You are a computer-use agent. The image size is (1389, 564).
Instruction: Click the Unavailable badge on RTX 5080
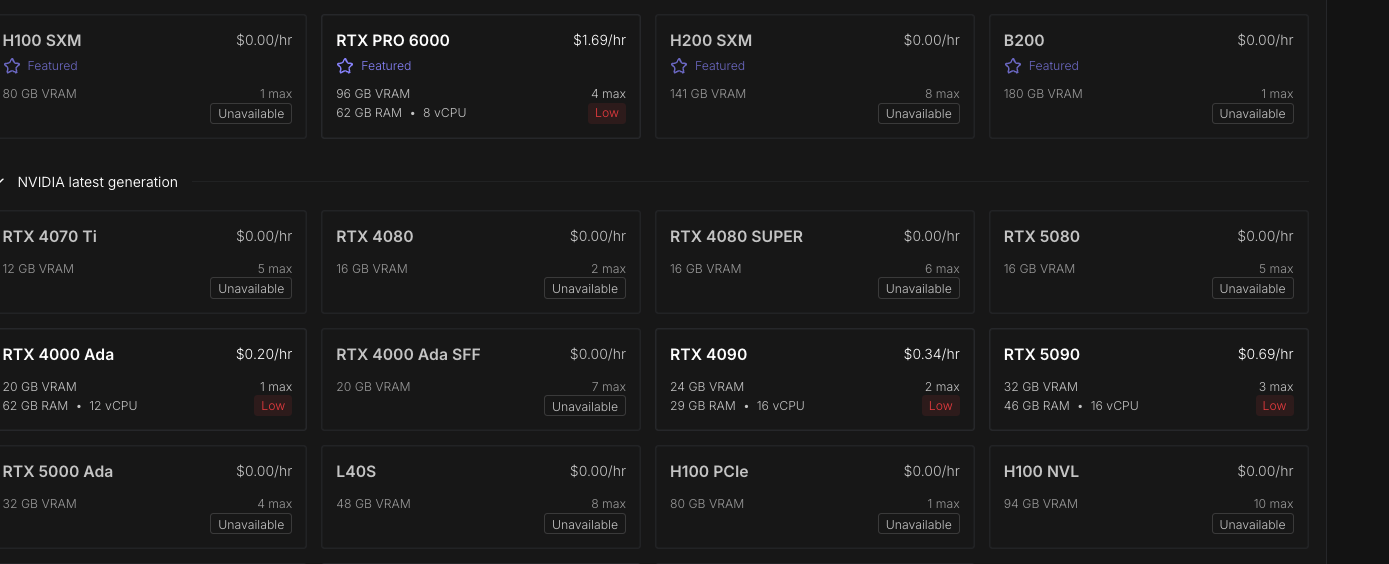pyautogui.click(x=1253, y=289)
